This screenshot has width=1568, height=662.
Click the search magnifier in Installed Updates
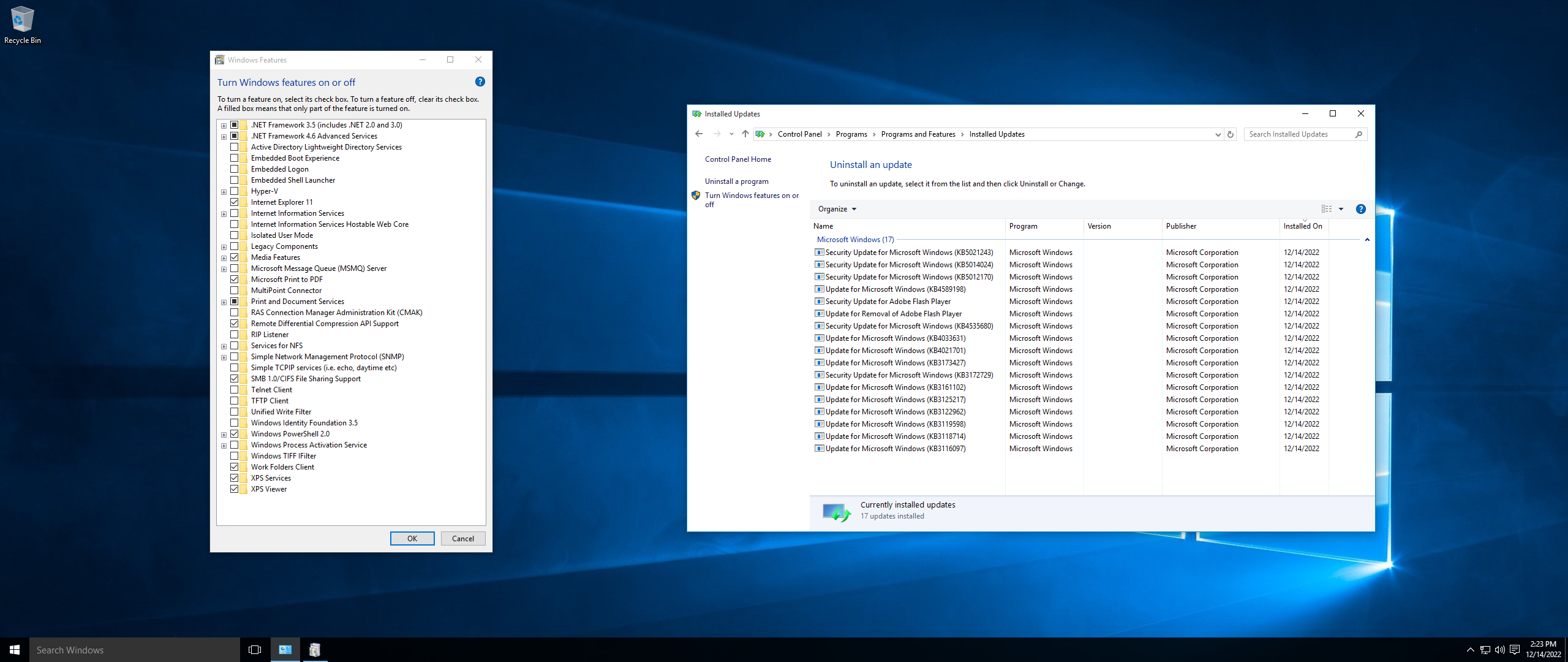point(1359,134)
